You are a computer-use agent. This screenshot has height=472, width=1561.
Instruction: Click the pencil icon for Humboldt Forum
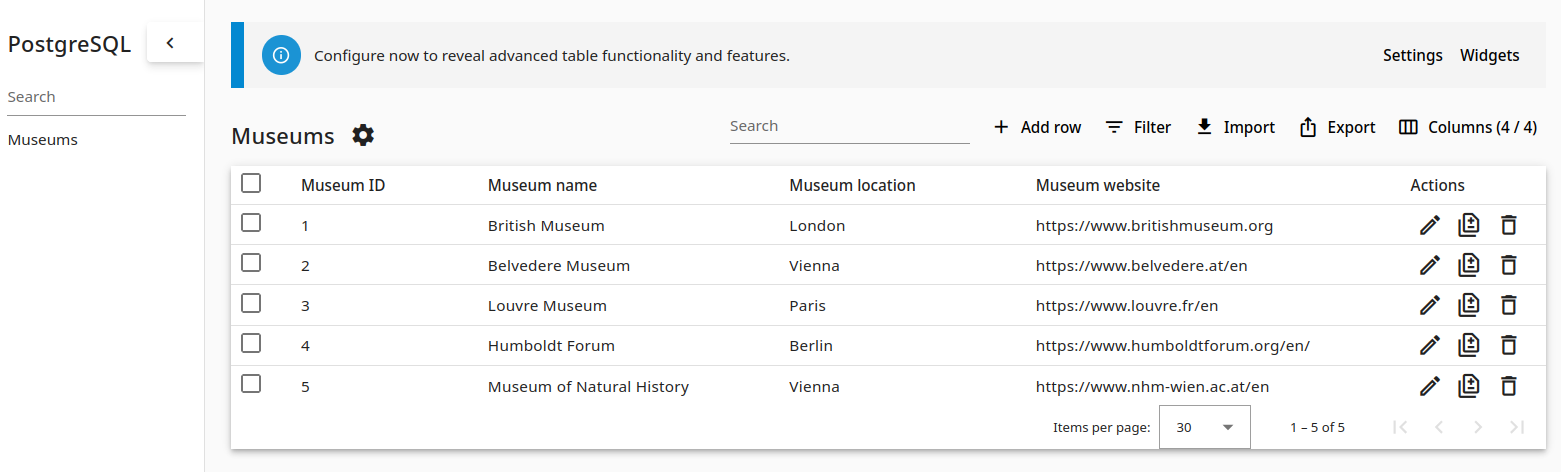tap(1429, 346)
